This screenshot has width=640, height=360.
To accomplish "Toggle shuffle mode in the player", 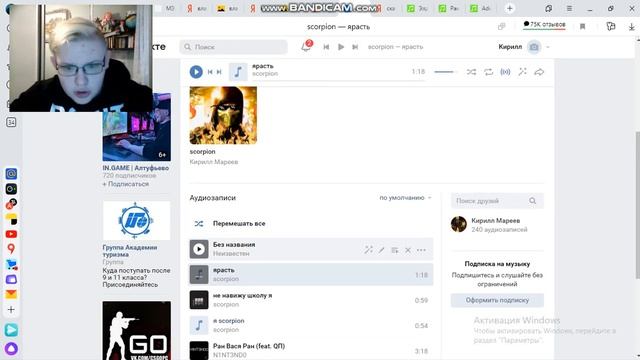I will point(471,72).
